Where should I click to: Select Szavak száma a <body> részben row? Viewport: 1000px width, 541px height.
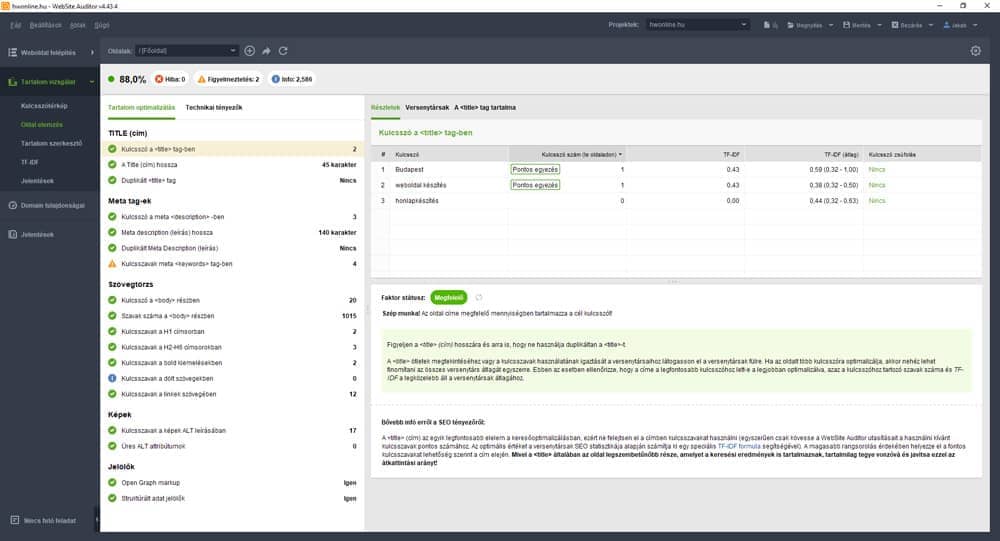(232, 316)
